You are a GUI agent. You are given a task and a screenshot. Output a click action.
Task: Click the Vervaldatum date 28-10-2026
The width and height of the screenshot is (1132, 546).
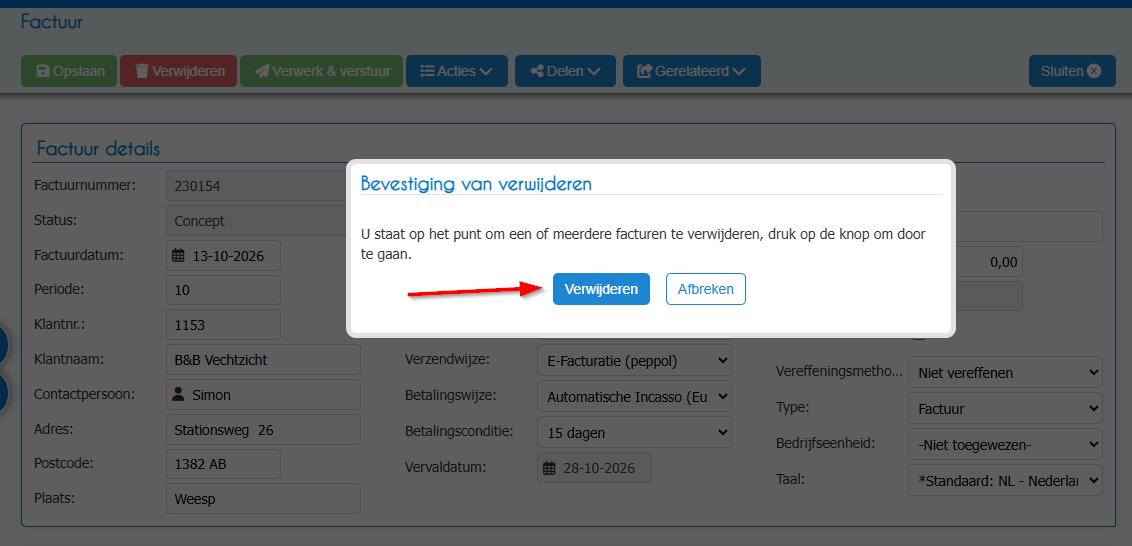click(x=599, y=468)
